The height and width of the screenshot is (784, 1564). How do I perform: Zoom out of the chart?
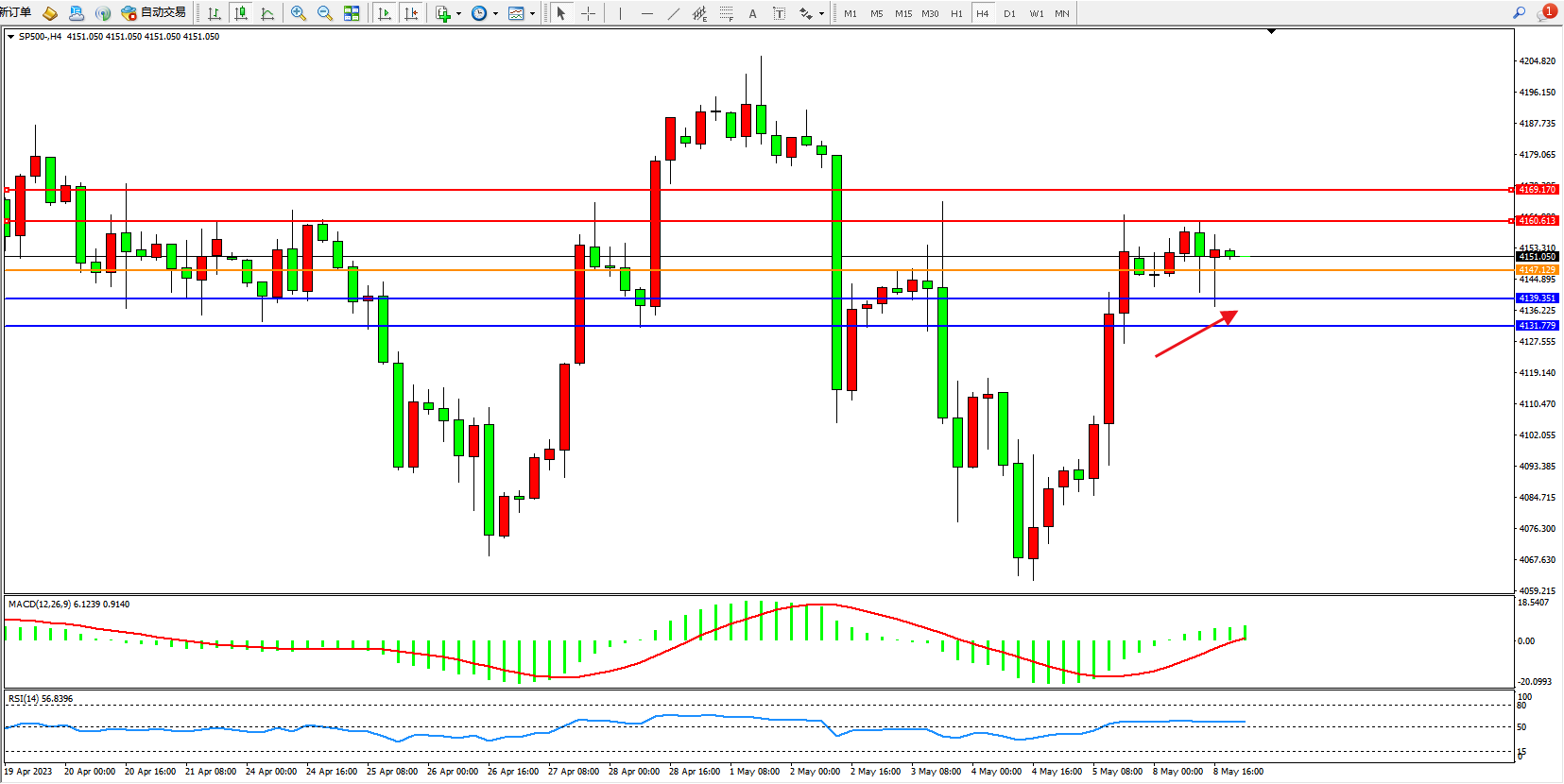coord(325,13)
